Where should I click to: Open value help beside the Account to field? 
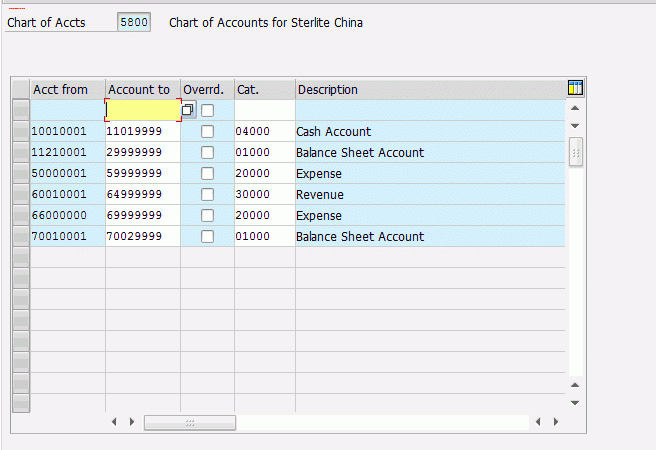click(188, 110)
